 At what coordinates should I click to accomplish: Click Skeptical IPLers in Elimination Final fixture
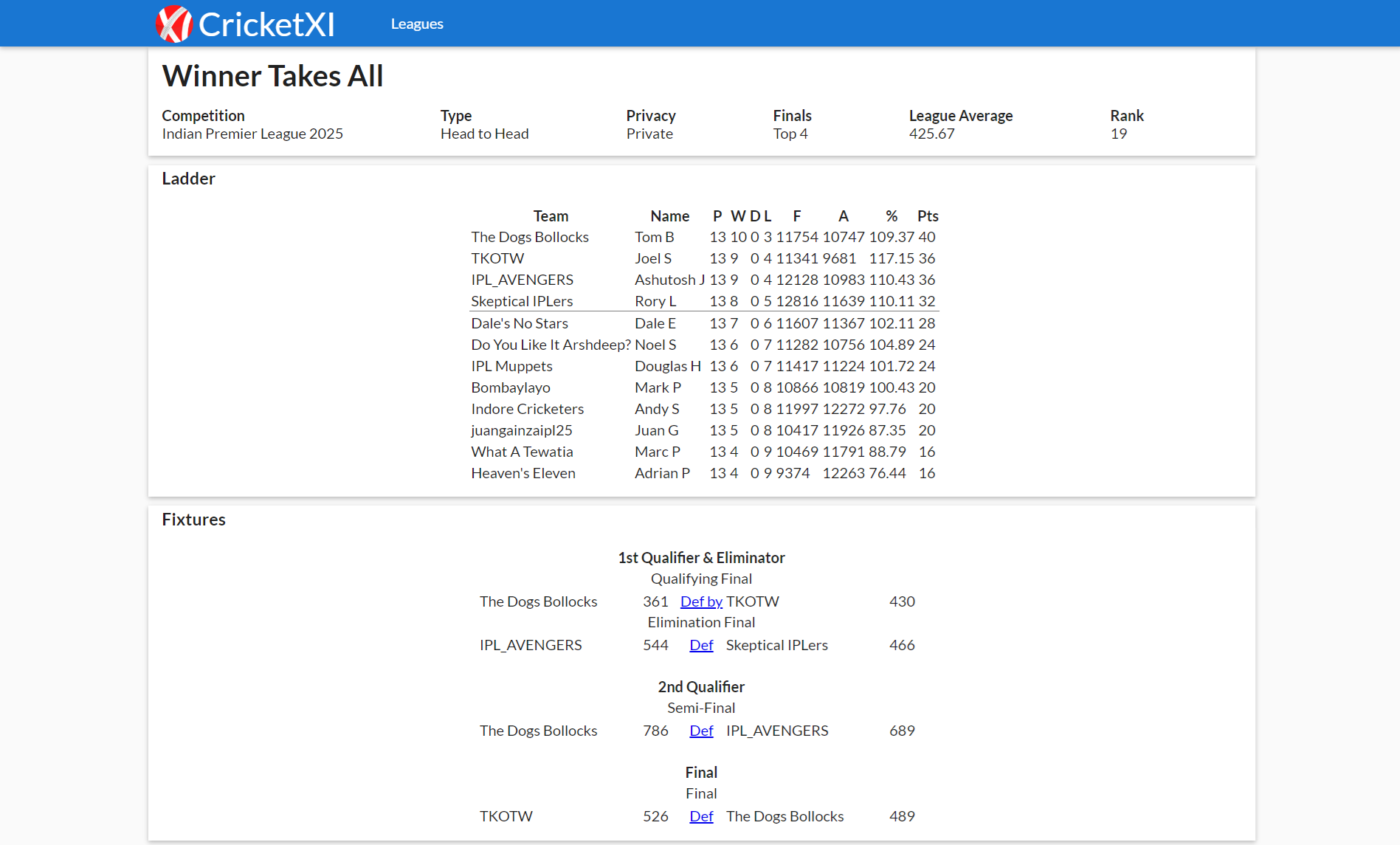(x=776, y=645)
